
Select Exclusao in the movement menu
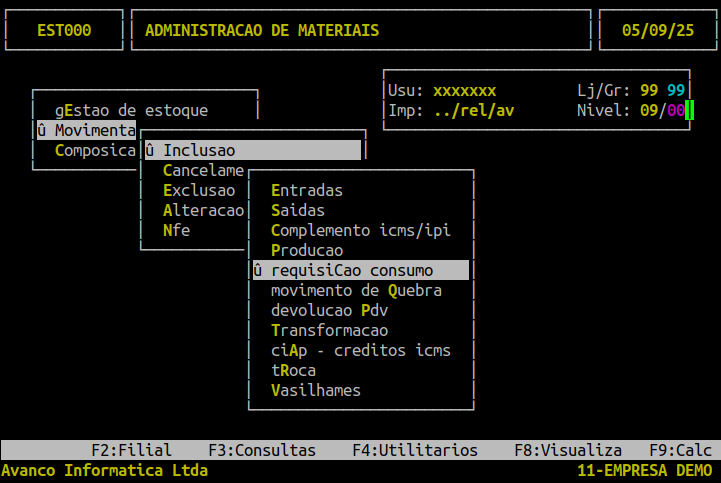[199, 190]
